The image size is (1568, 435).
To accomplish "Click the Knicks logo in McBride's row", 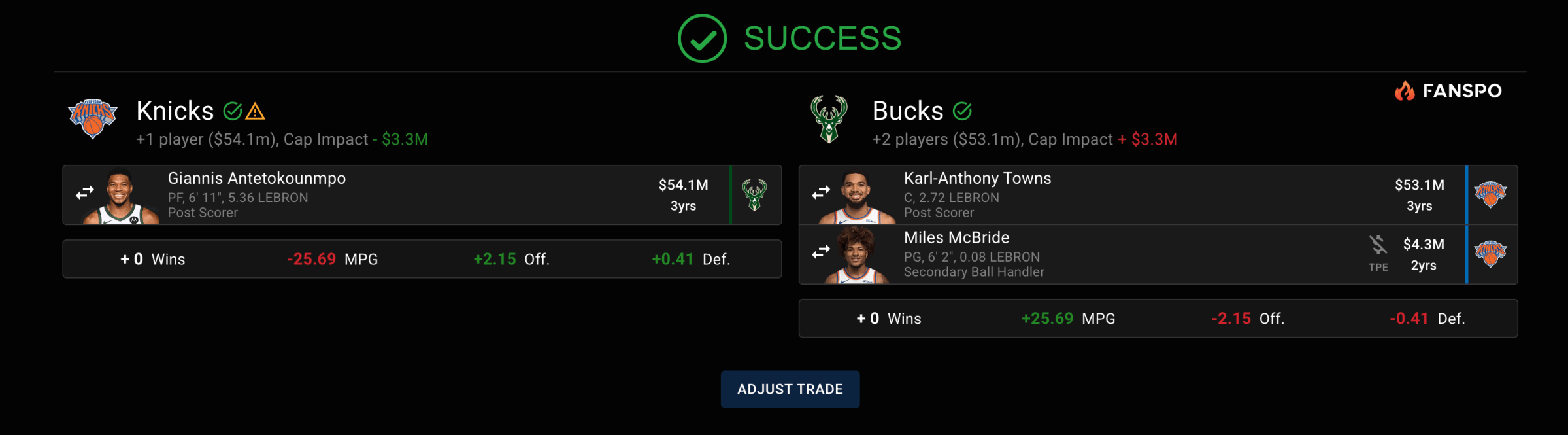I will [x=1490, y=254].
